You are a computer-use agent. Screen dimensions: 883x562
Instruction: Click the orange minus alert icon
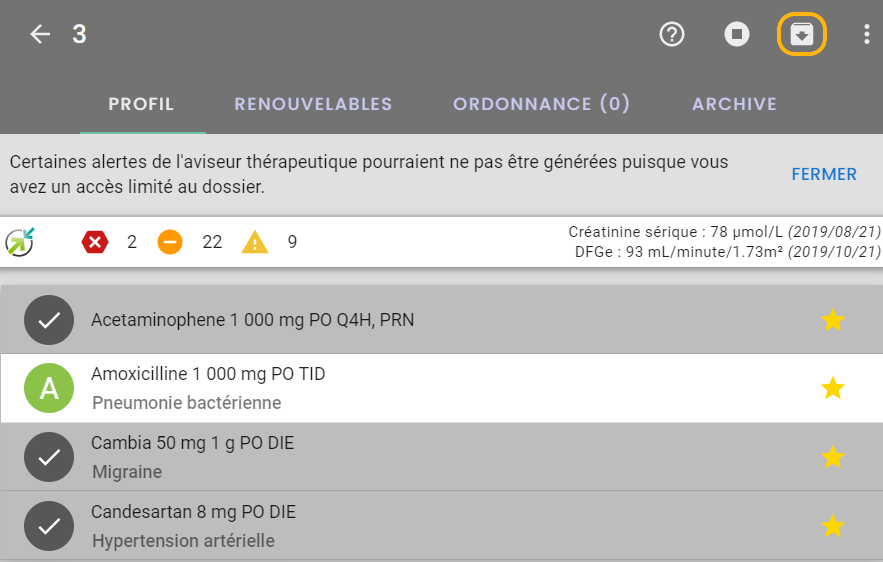point(170,242)
